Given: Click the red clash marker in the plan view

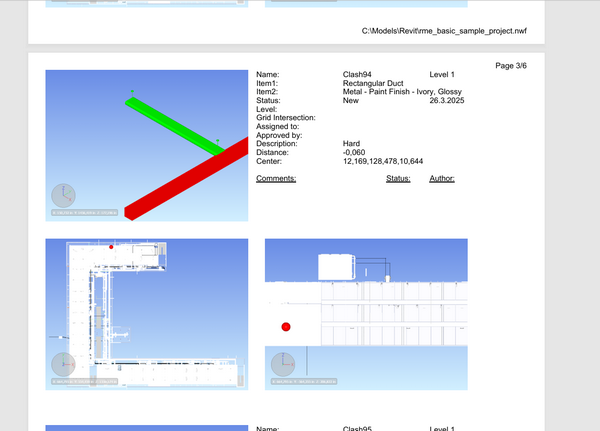Looking at the screenshot, I should click(111, 247).
